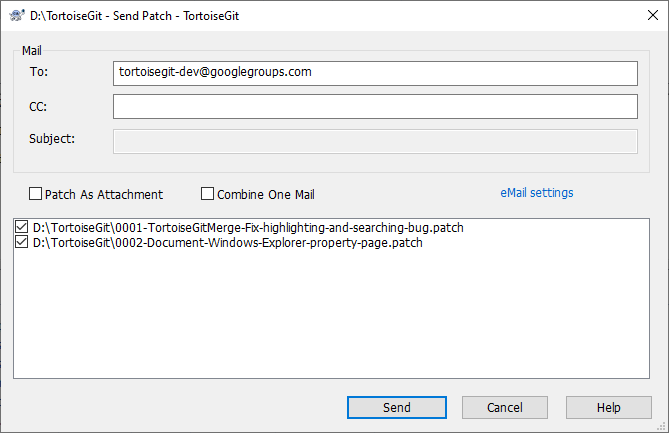Enable the Patch As Attachment checkbox
Image resolution: width=669 pixels, height=433 pixels.
[x=36, y=194]
